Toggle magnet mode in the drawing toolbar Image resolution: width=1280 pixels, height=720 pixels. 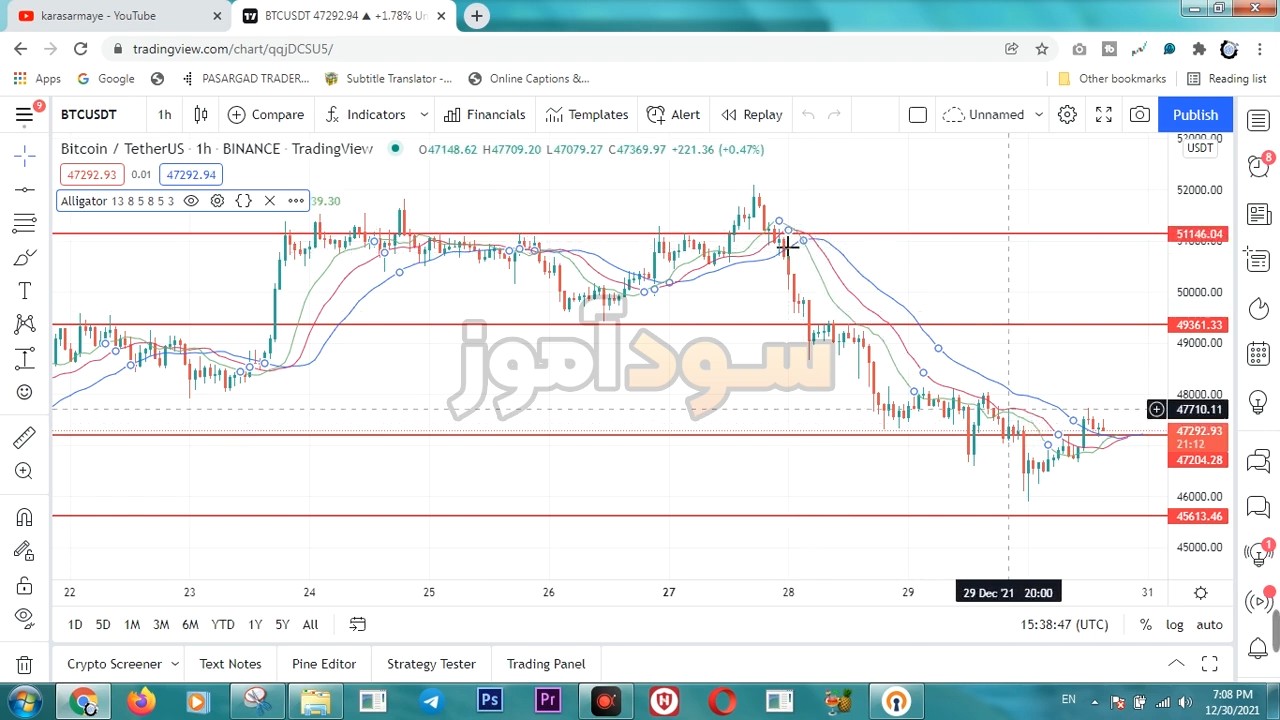[25, 517]
